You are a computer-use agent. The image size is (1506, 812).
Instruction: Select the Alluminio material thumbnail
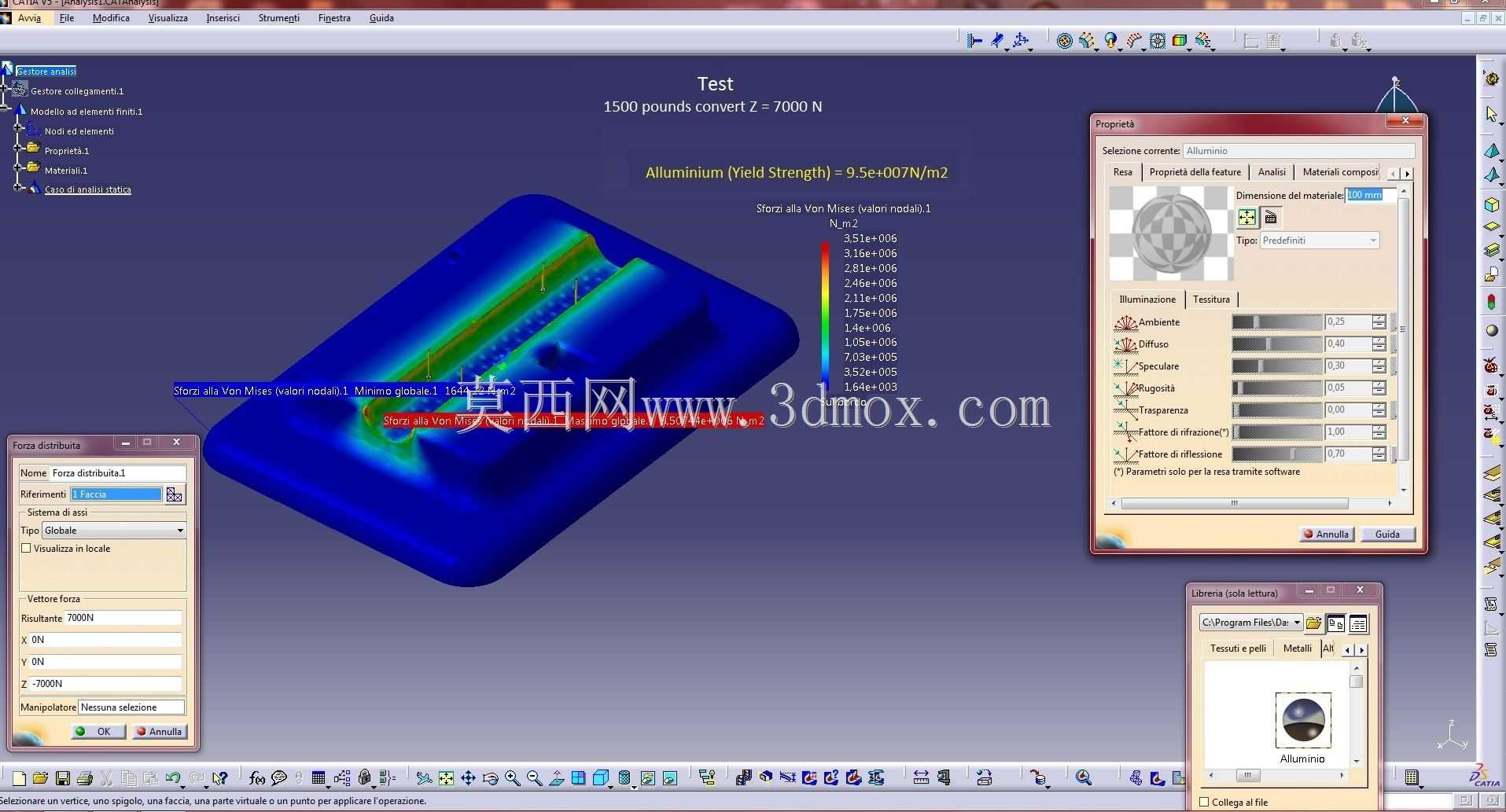tap(1303, 720)
